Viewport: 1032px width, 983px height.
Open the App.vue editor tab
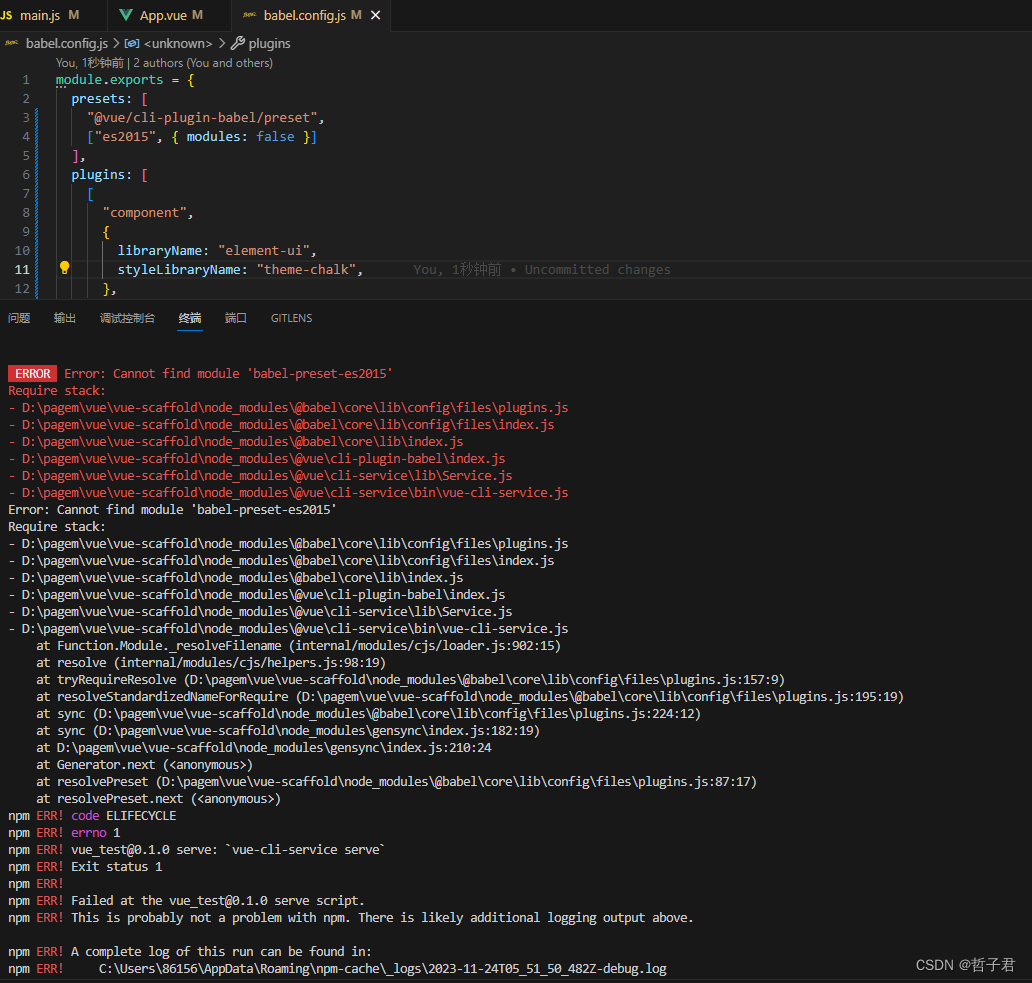pyautogui.click(x=170, y=15)
